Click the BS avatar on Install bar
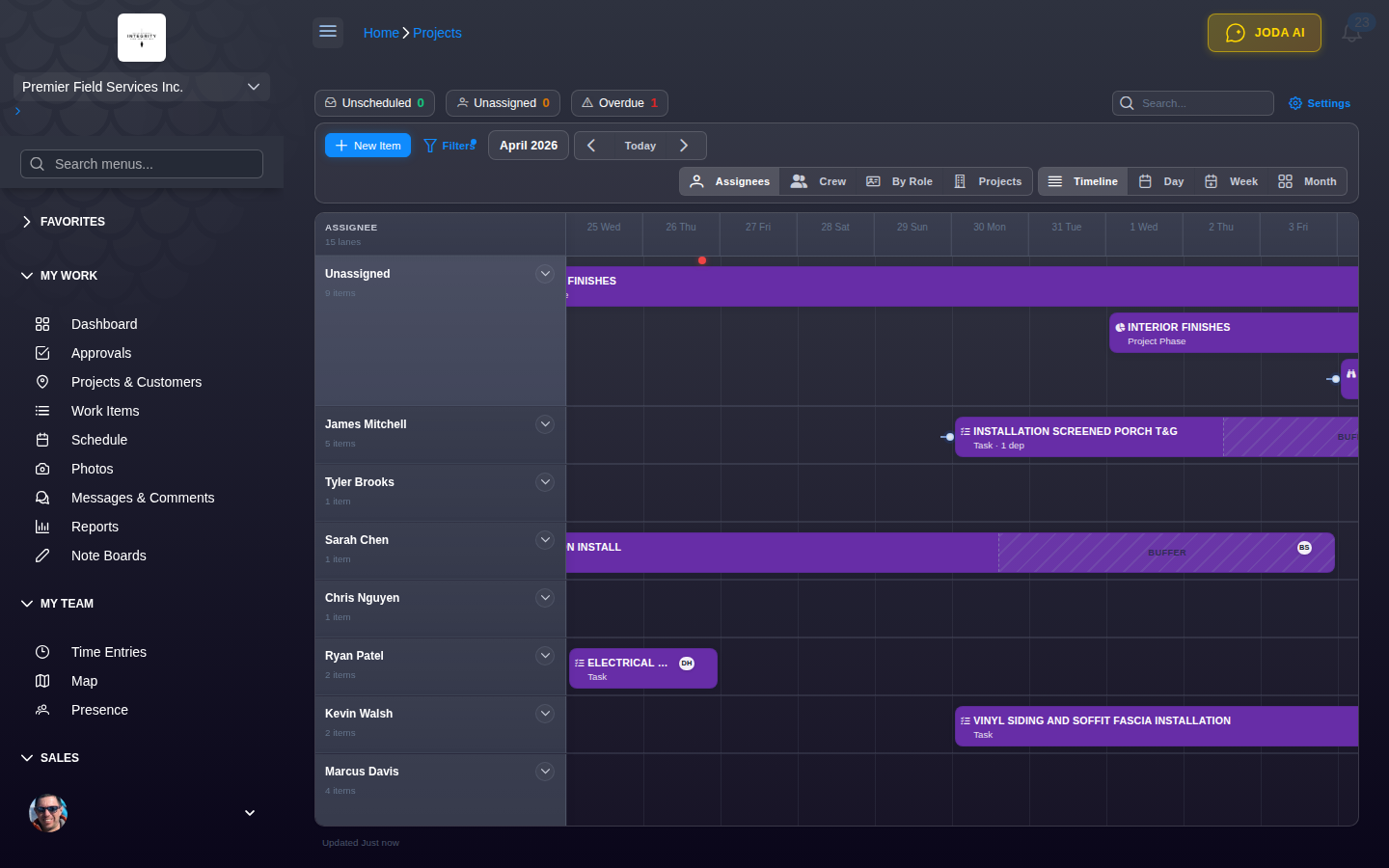The width and height of the screenshot is (1389, 868). (1304, 548)
